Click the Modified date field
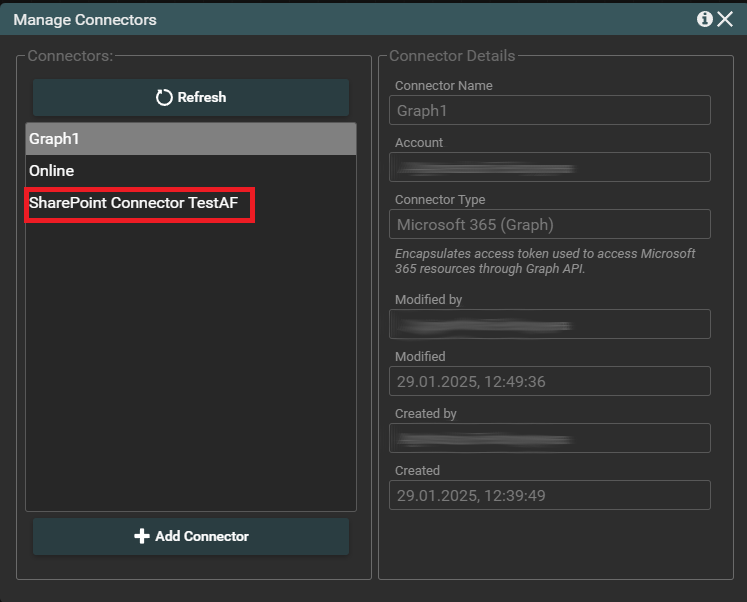This screenshot has width=747, height=602. point(549,382)
